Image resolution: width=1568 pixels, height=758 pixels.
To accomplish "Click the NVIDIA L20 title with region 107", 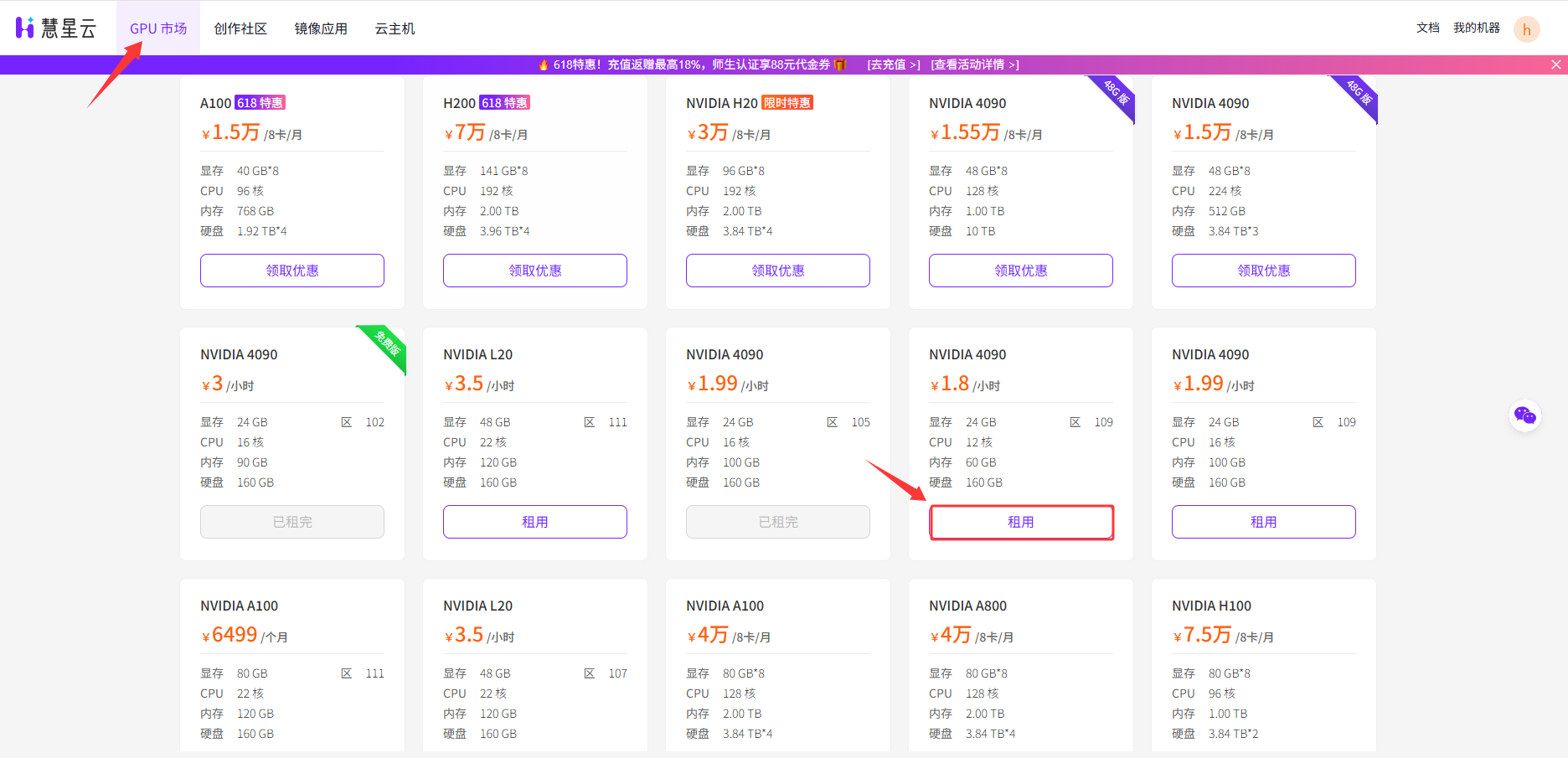I will (477, 606).
